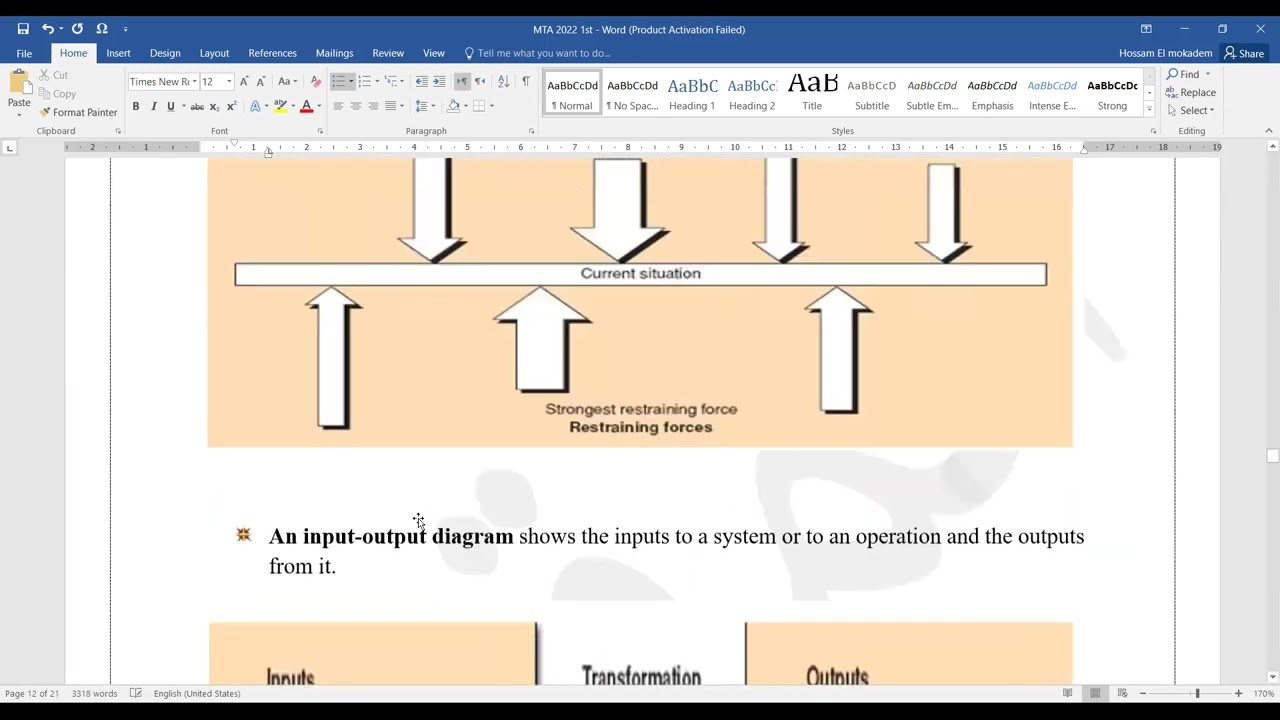Screen dimensions: 1280x720
Task: Toggle left-to-right text direction
Action: click(462, 82)
